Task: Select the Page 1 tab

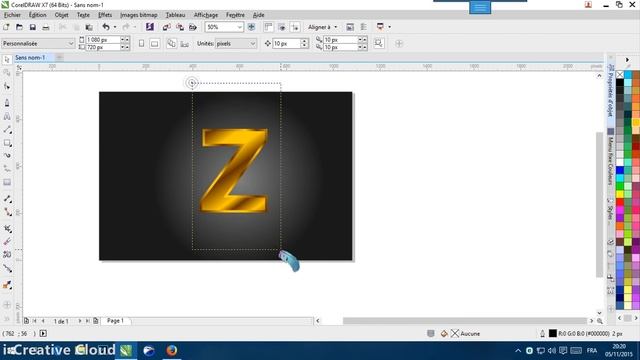Action: [116, 321]
